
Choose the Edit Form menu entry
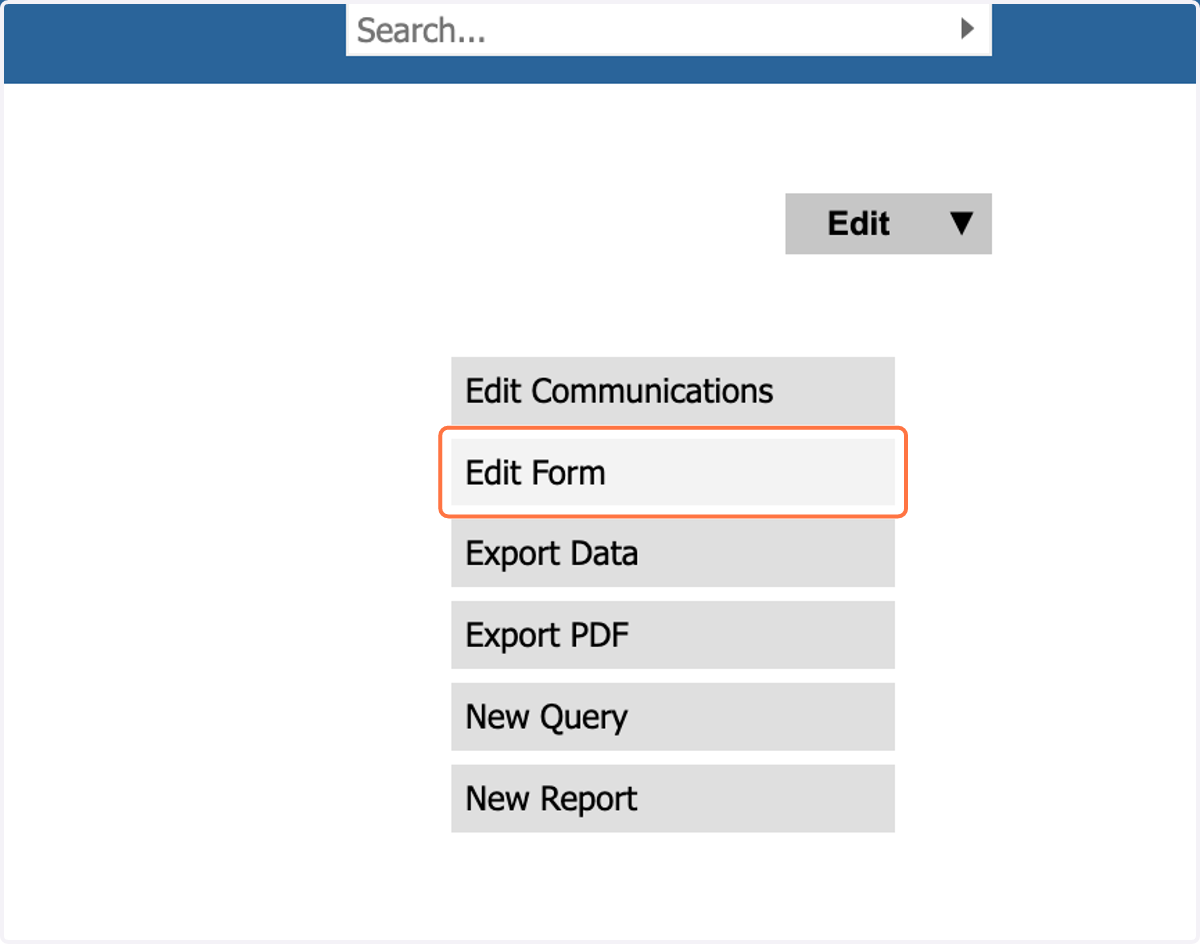(673, 472)
